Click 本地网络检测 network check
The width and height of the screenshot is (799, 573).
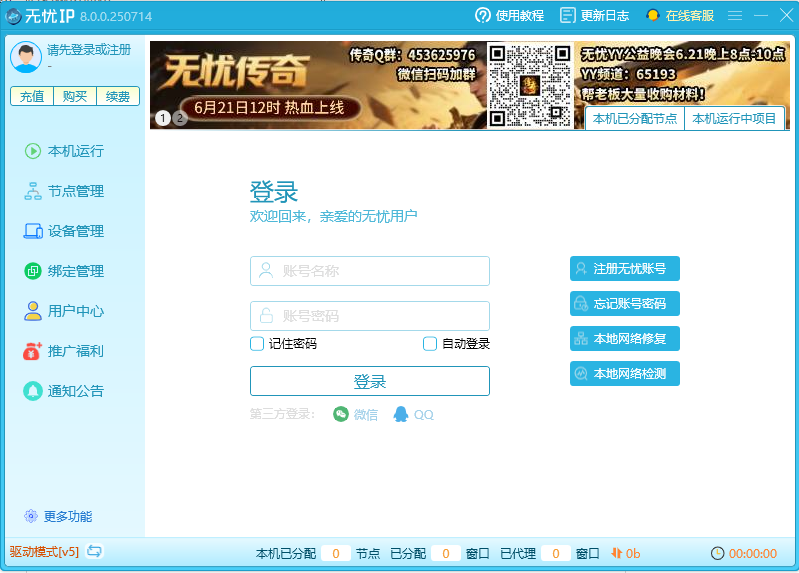coord(625,374)
